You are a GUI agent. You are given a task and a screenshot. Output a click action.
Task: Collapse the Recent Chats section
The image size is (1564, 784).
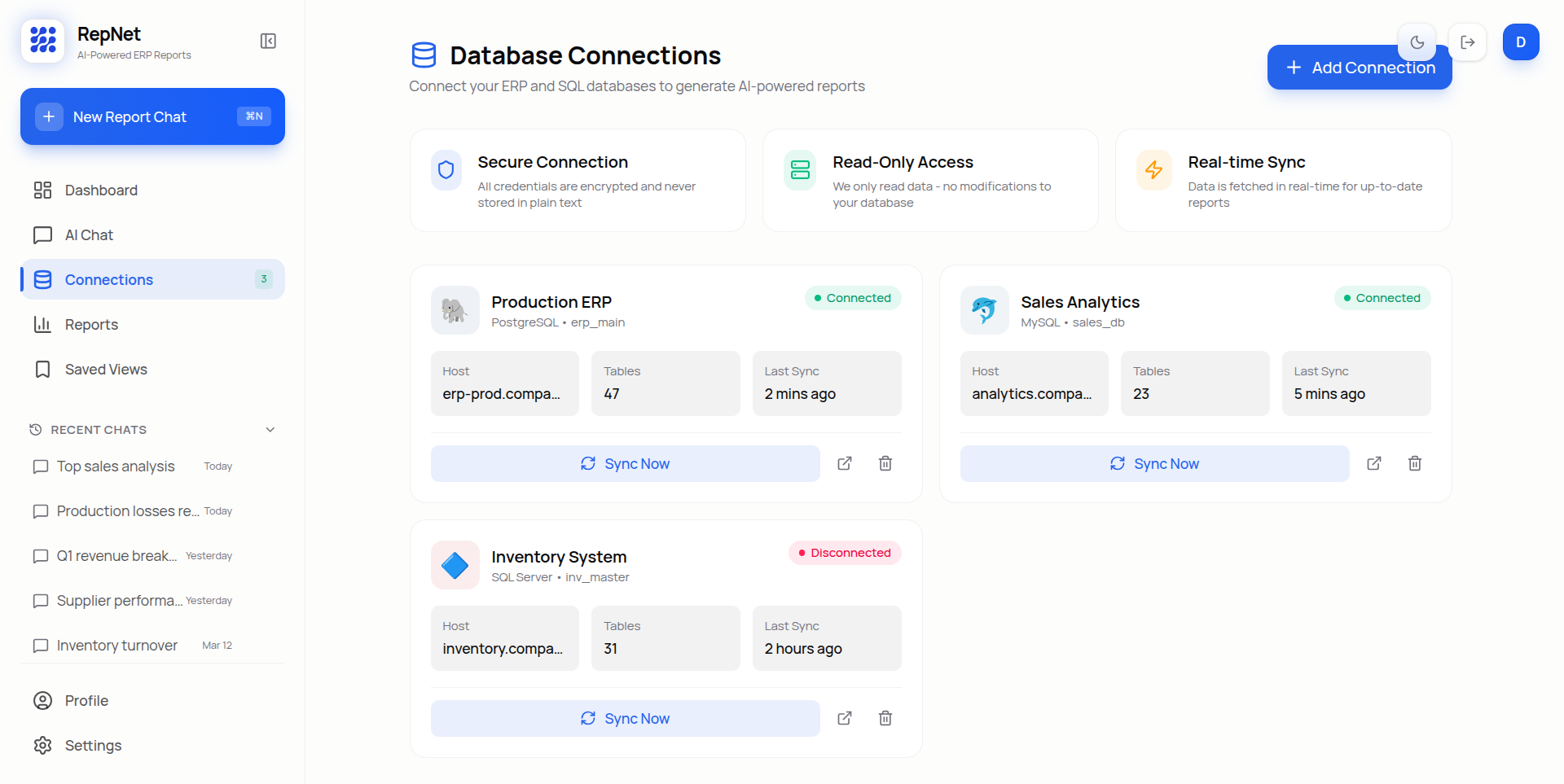[270, 430]
